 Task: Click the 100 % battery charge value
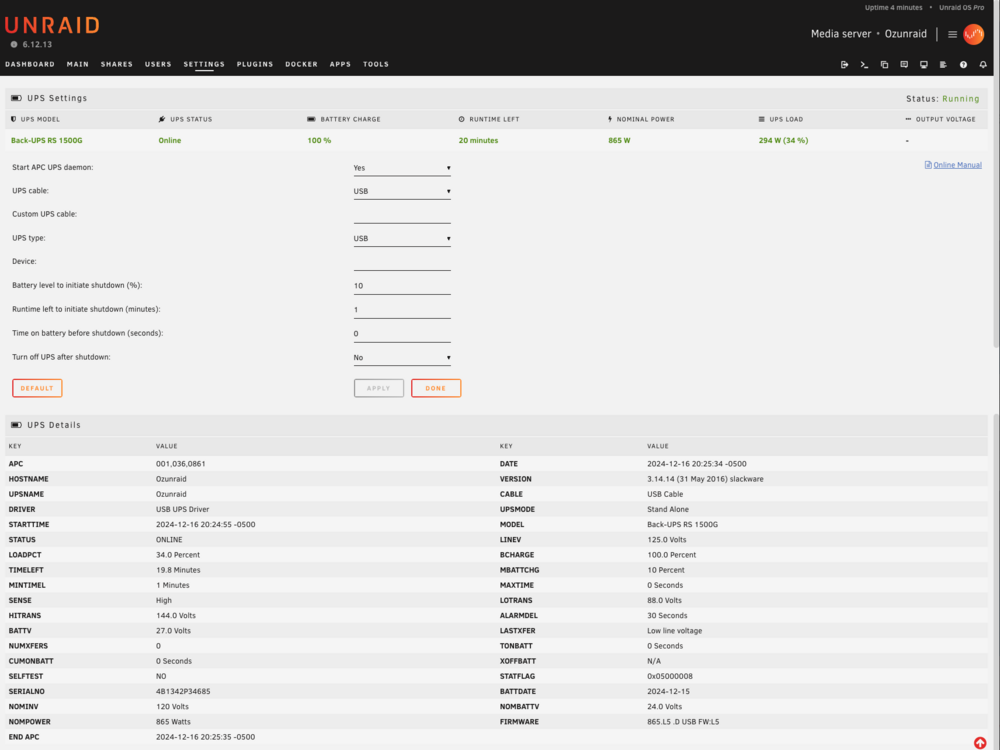click(319, 140)
